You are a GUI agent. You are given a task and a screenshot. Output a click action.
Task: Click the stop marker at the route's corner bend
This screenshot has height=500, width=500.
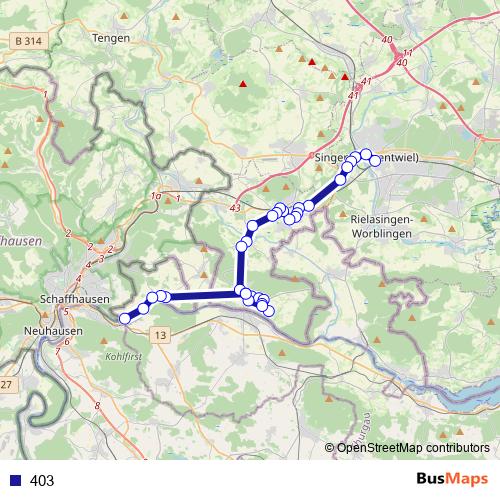240,290
